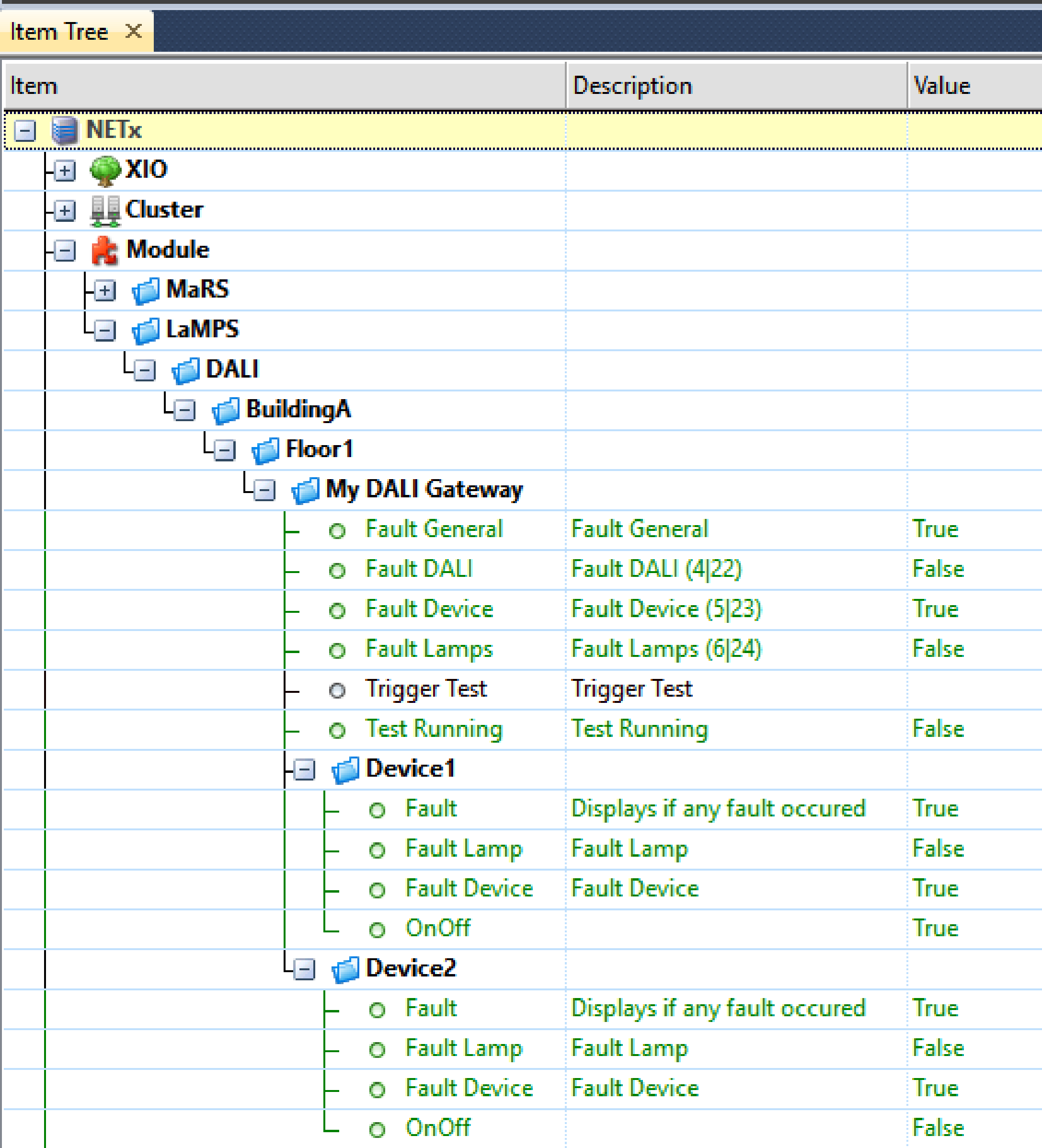
Task: Click the Value column header
Action: point(975,85)
